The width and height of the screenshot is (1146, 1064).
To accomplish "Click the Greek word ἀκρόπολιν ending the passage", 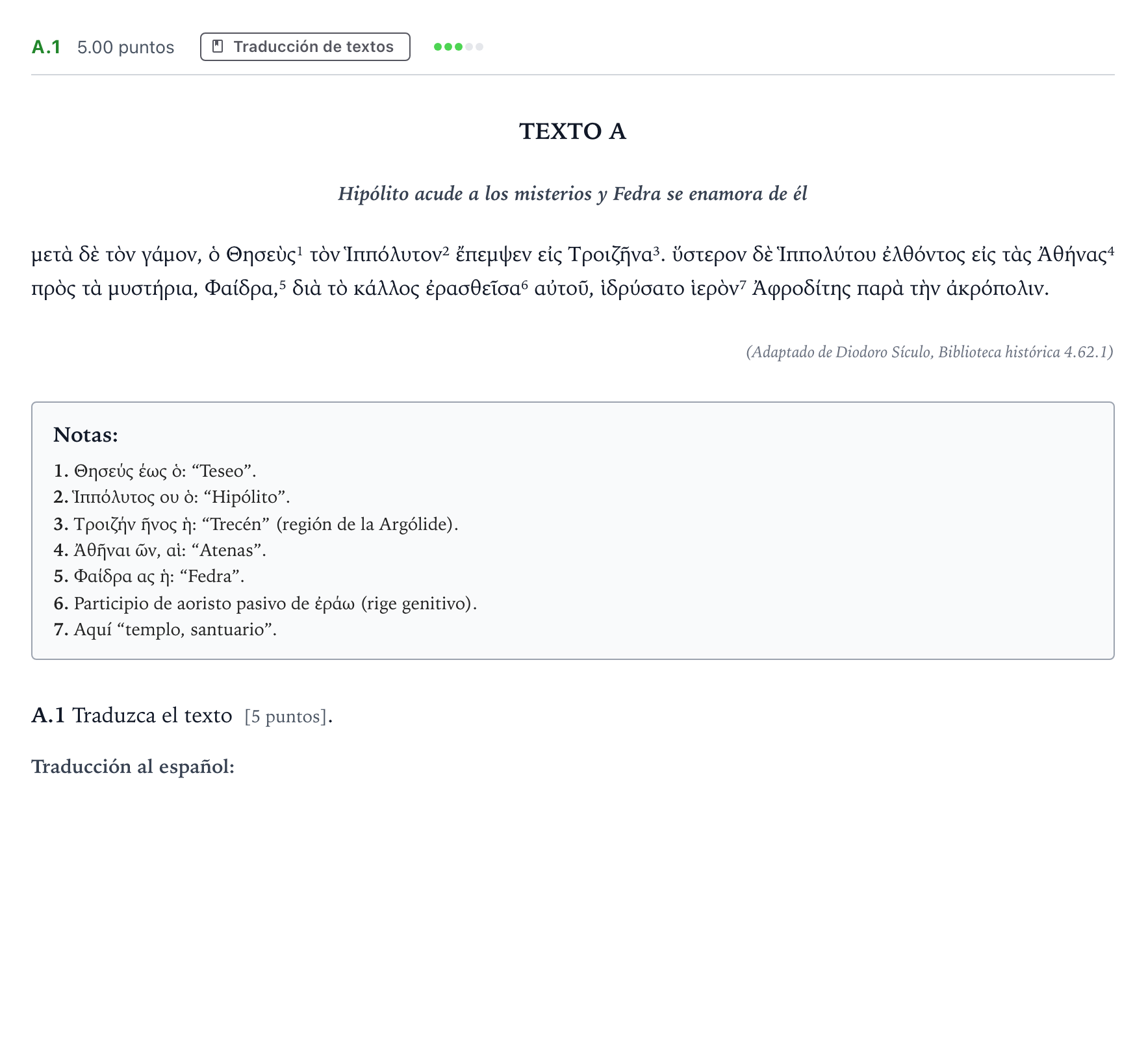I will coord(995,288).
